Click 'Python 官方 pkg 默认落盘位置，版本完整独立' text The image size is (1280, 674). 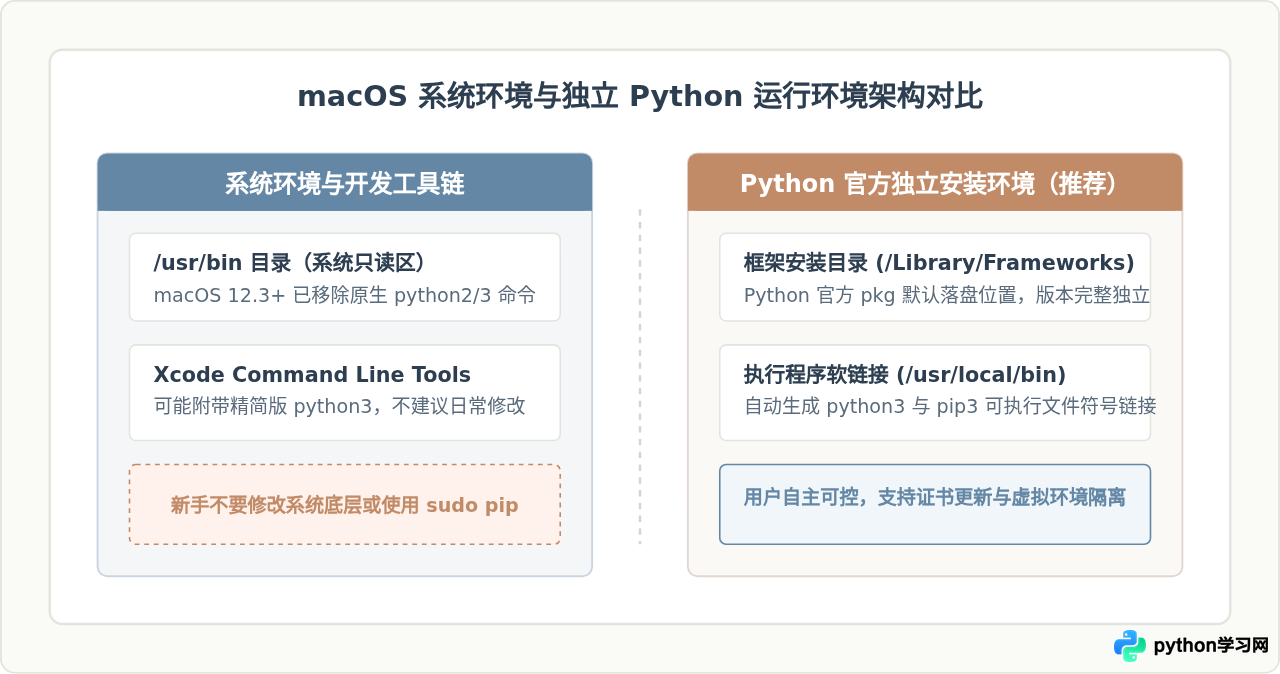tap(947, 296)
